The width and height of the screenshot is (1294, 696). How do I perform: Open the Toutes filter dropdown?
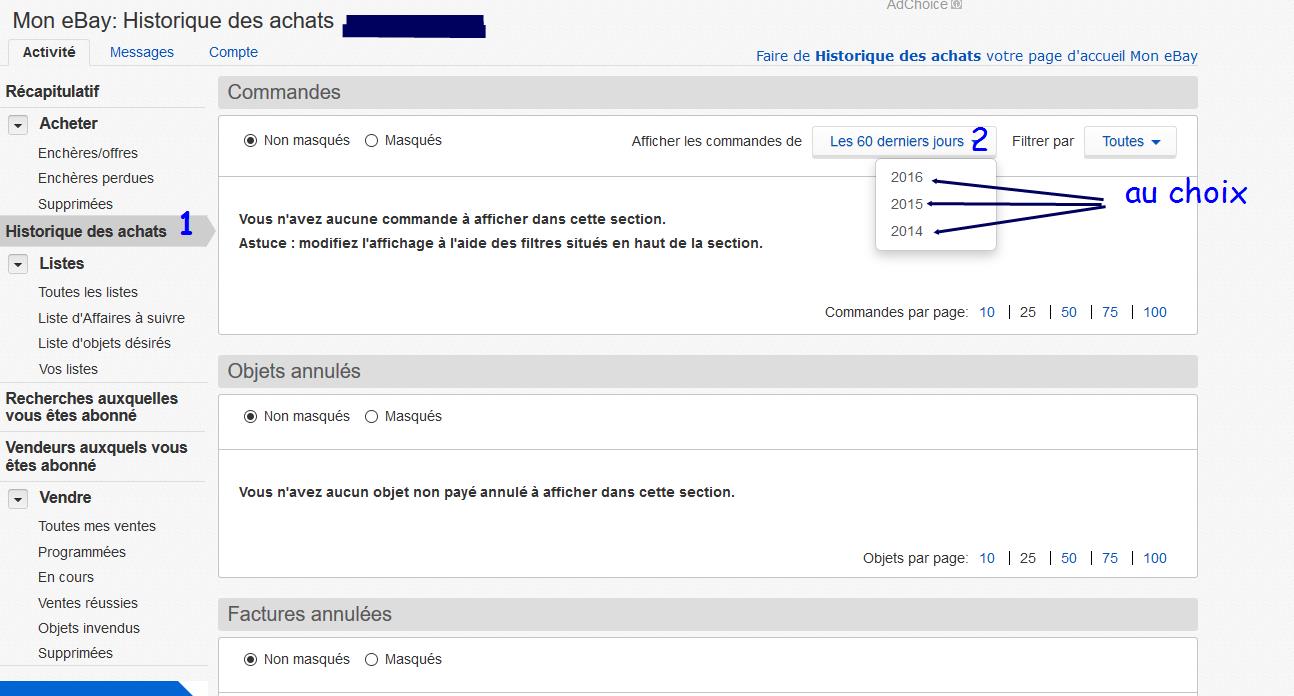pyautogui.click(x=1130, y=142)
